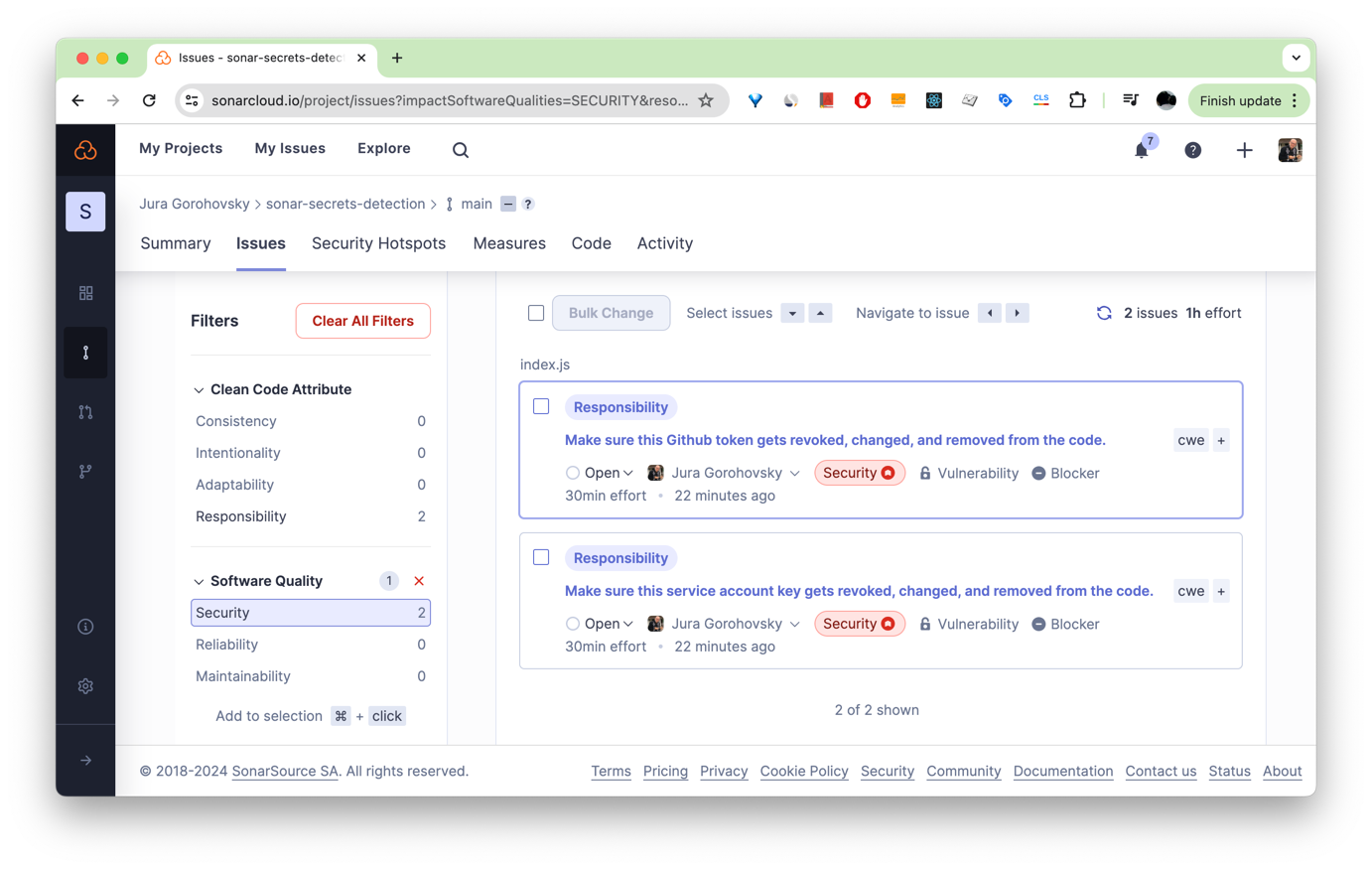Check the service account key issue checkbox
Viewport: 1372px width, 870px height.
541,557
